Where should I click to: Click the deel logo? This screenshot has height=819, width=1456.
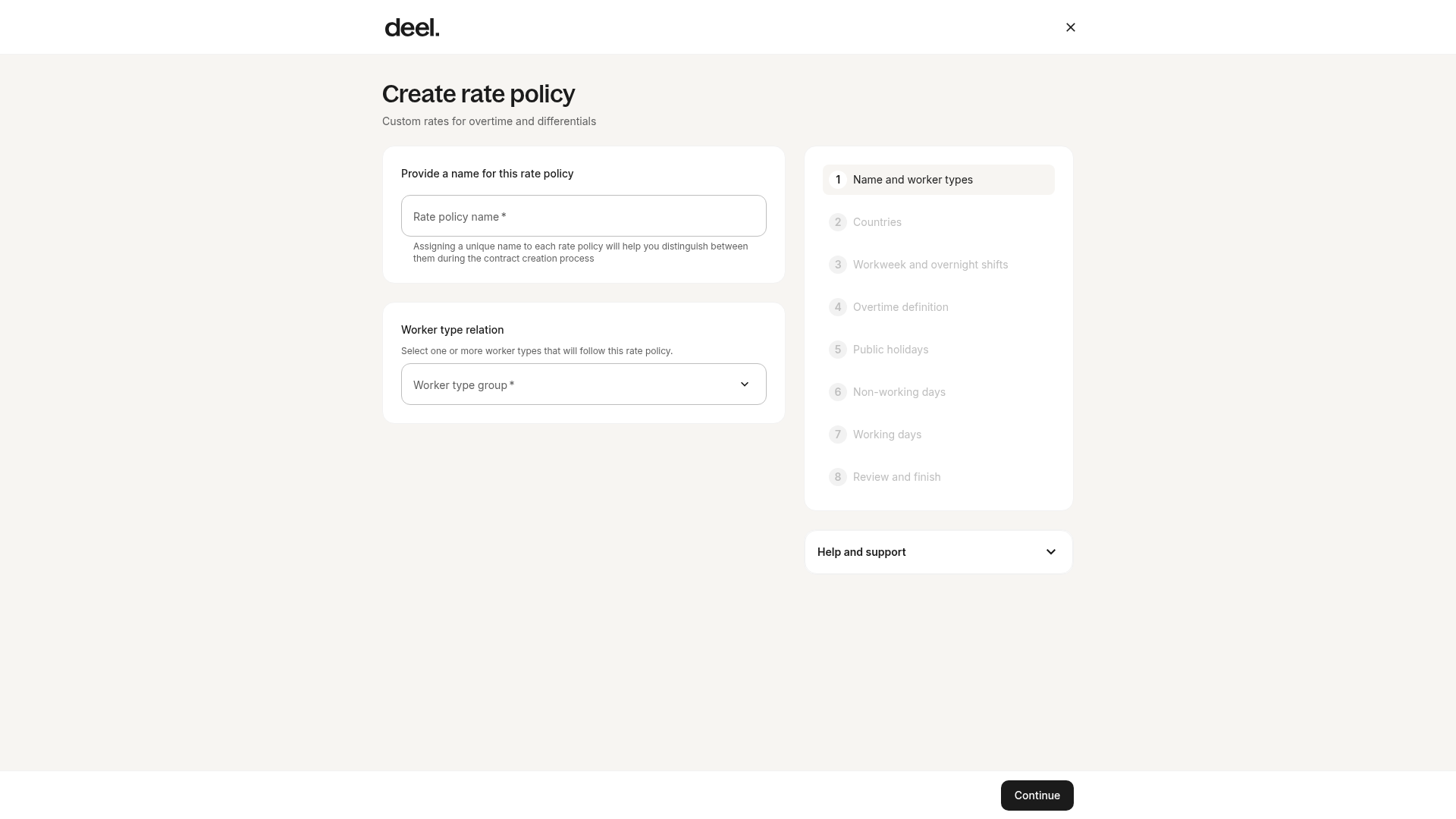click(412, 28)
